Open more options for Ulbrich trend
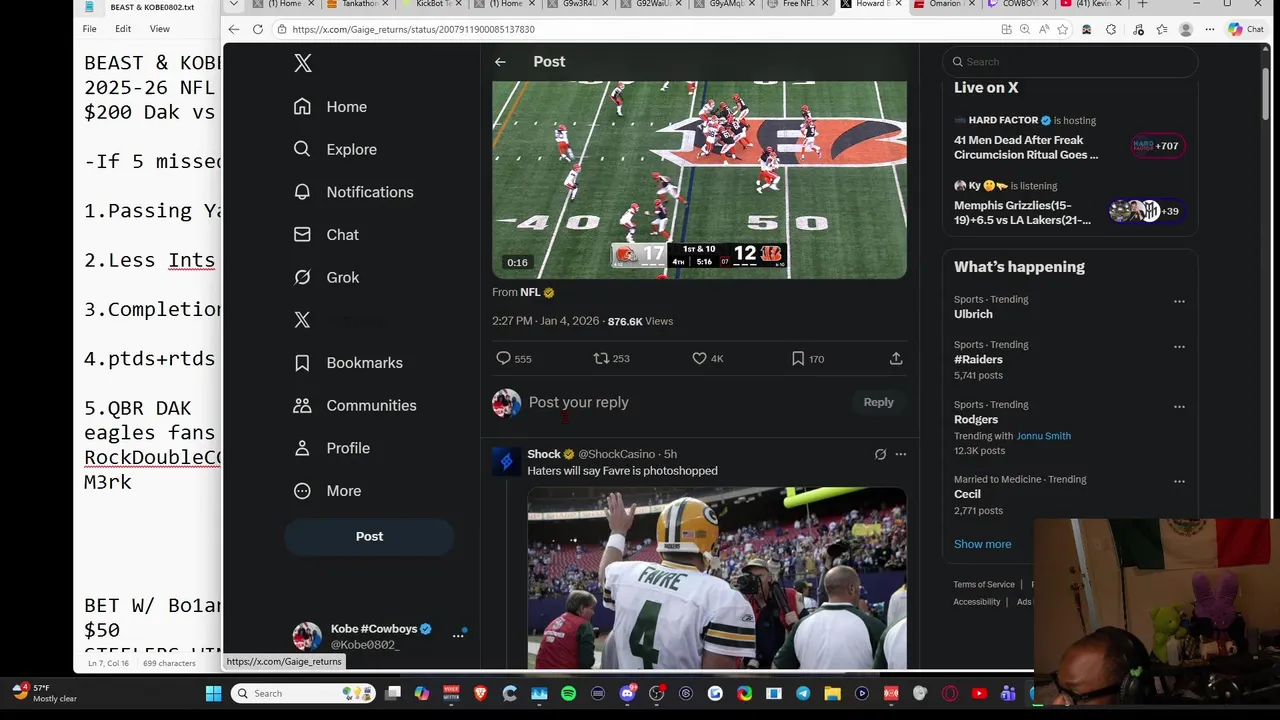Image resolution: width=1280 pixels, height=720 pixels. tap(1179, 301)
